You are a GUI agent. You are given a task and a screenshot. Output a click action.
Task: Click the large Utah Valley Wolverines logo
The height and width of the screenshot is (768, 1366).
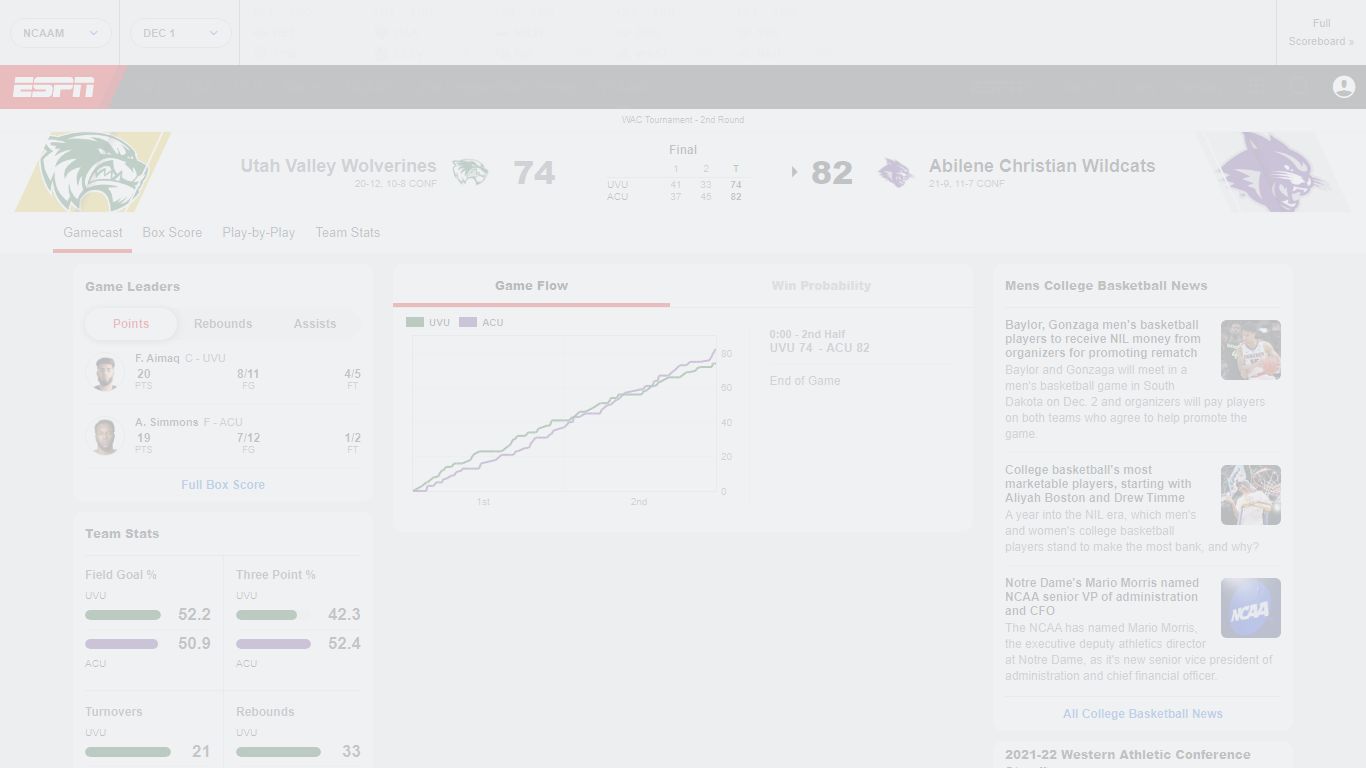[x=93, y=172]
